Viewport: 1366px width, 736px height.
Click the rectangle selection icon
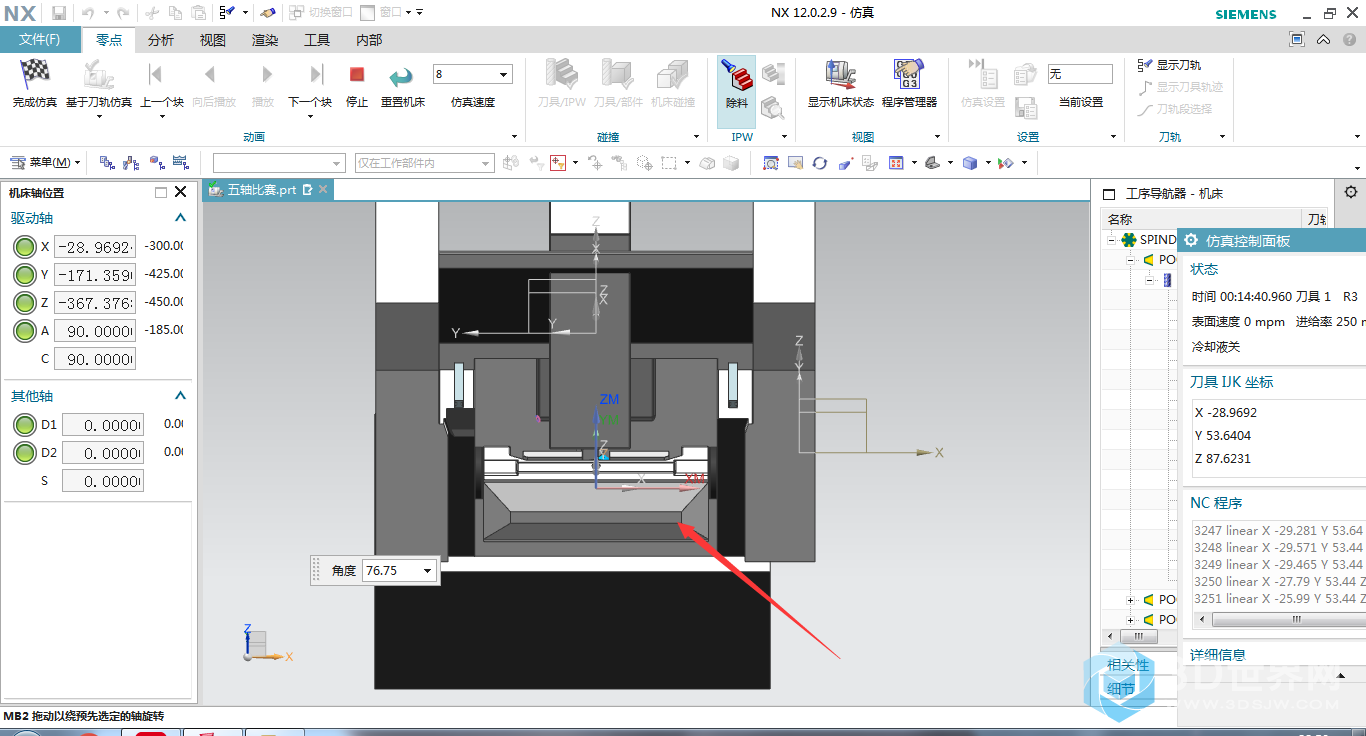(669, 163)
